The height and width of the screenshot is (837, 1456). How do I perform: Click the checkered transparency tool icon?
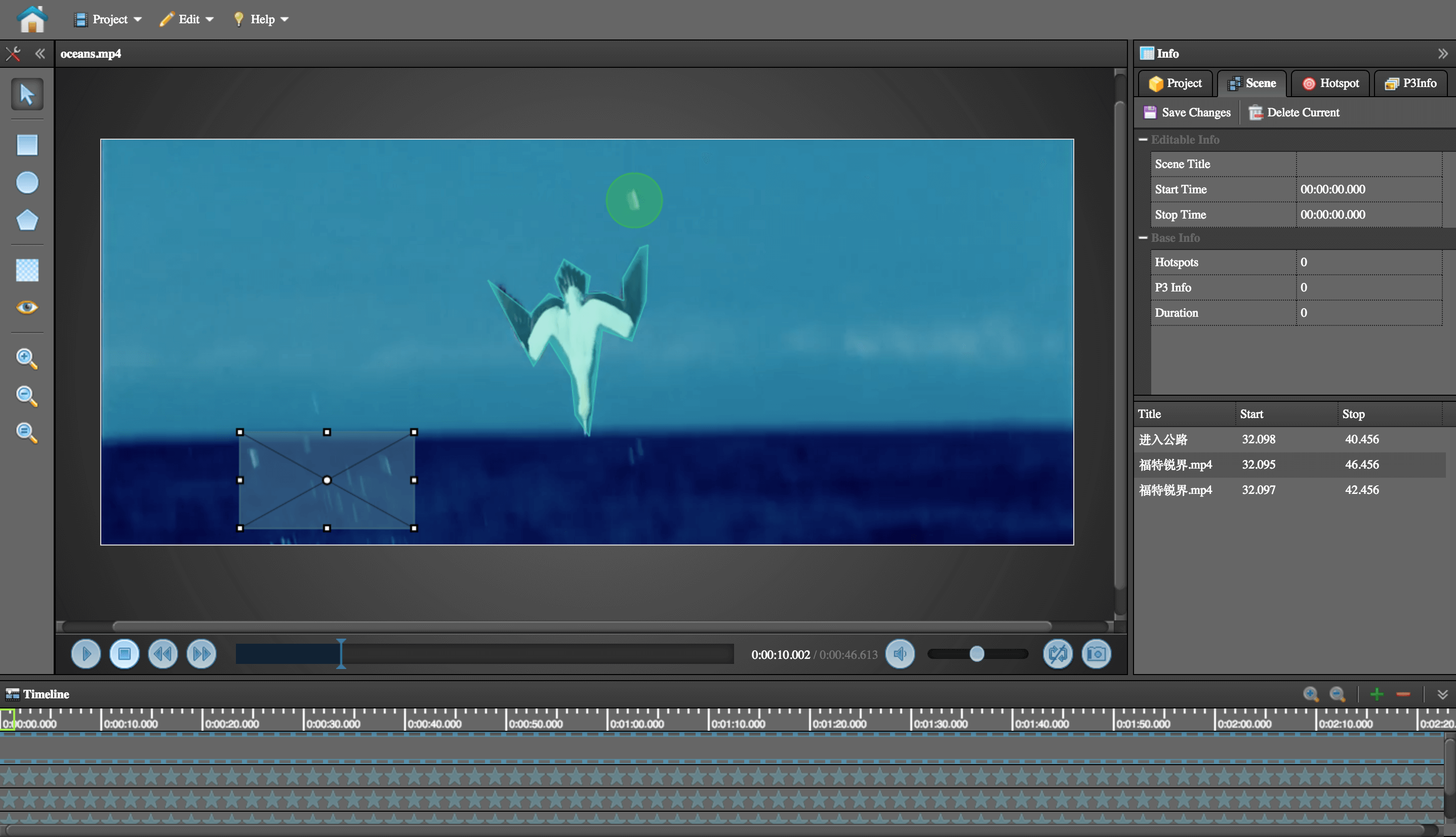click(27, 270)
